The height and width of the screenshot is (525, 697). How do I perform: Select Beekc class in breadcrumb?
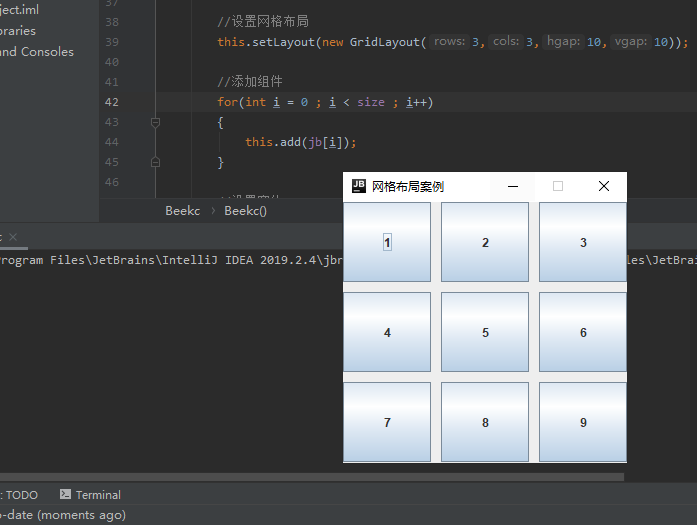183,211
